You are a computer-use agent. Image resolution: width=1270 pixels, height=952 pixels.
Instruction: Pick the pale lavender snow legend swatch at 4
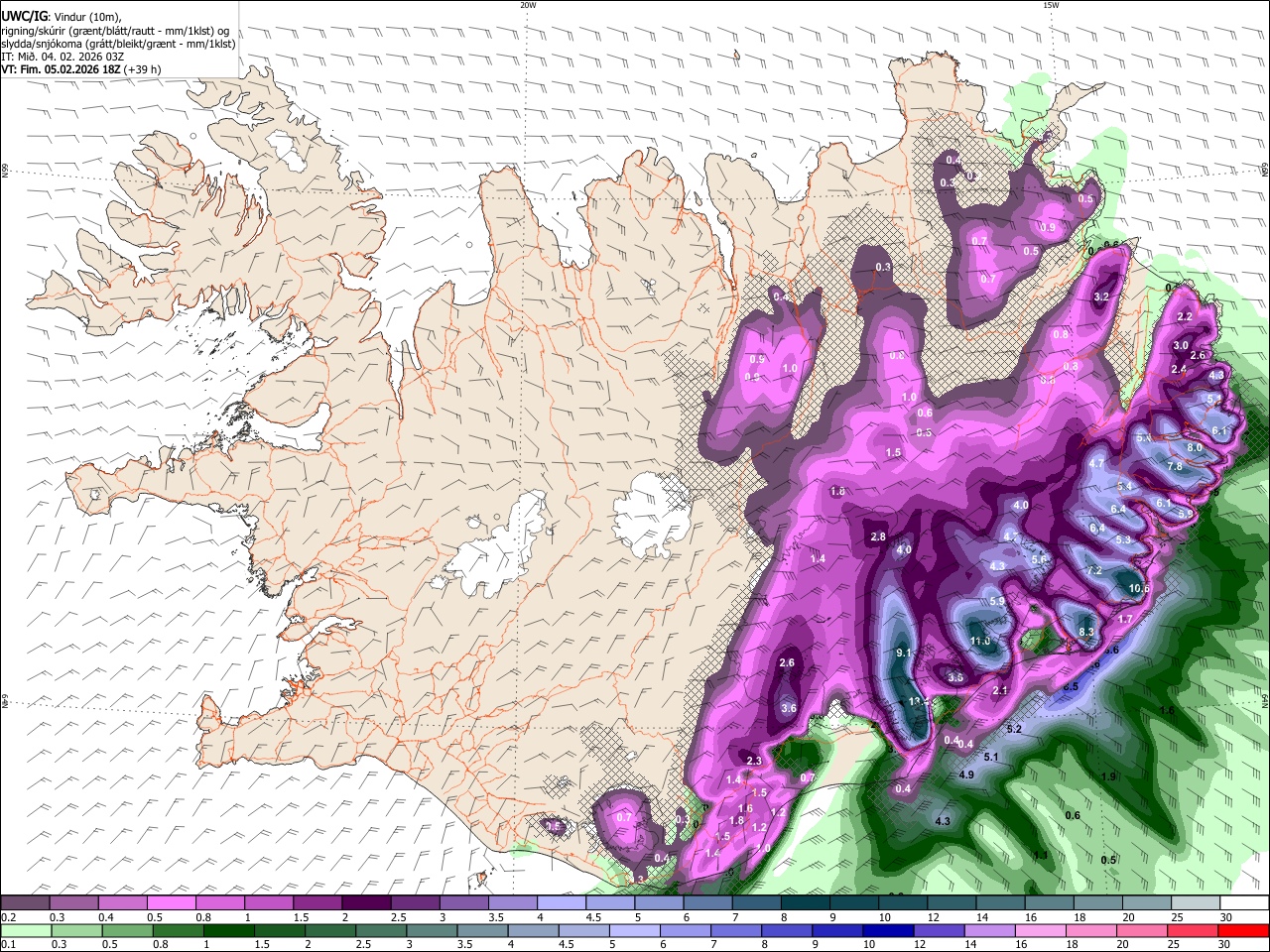tap(561, 903)
